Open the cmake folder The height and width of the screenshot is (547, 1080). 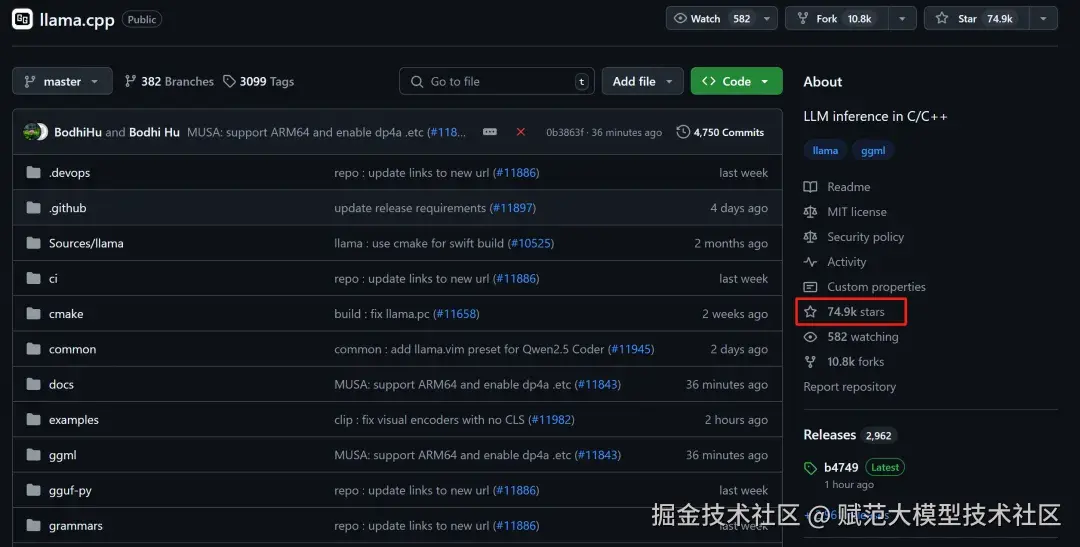(66, 314)
